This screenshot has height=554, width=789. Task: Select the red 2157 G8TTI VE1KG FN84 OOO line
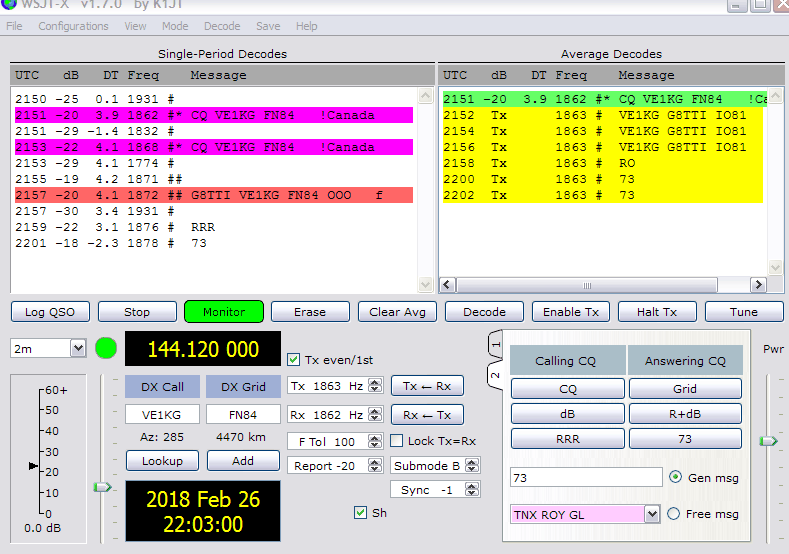click(x=214, y=195)
